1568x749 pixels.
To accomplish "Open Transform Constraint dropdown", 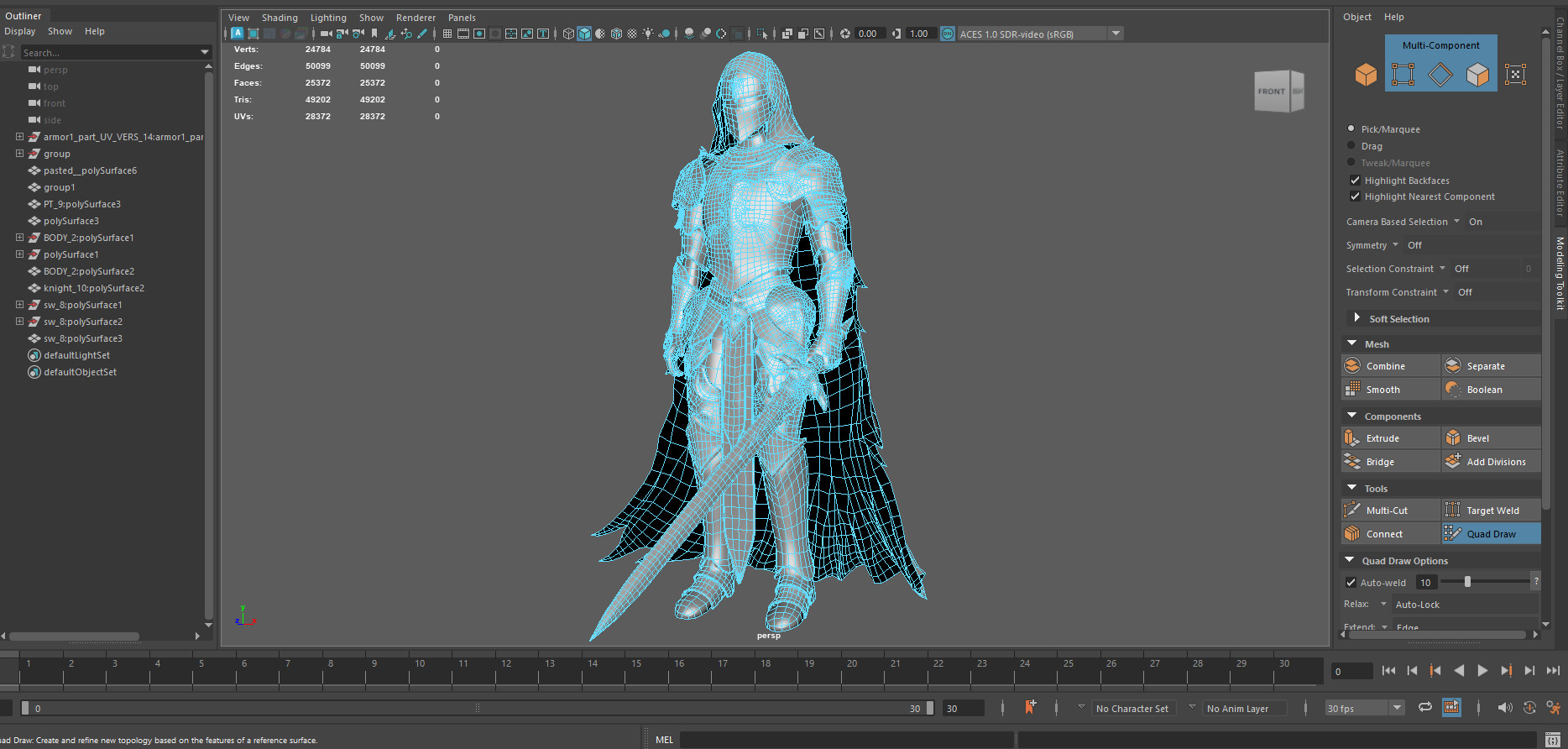I will [x=1445, y=291].
